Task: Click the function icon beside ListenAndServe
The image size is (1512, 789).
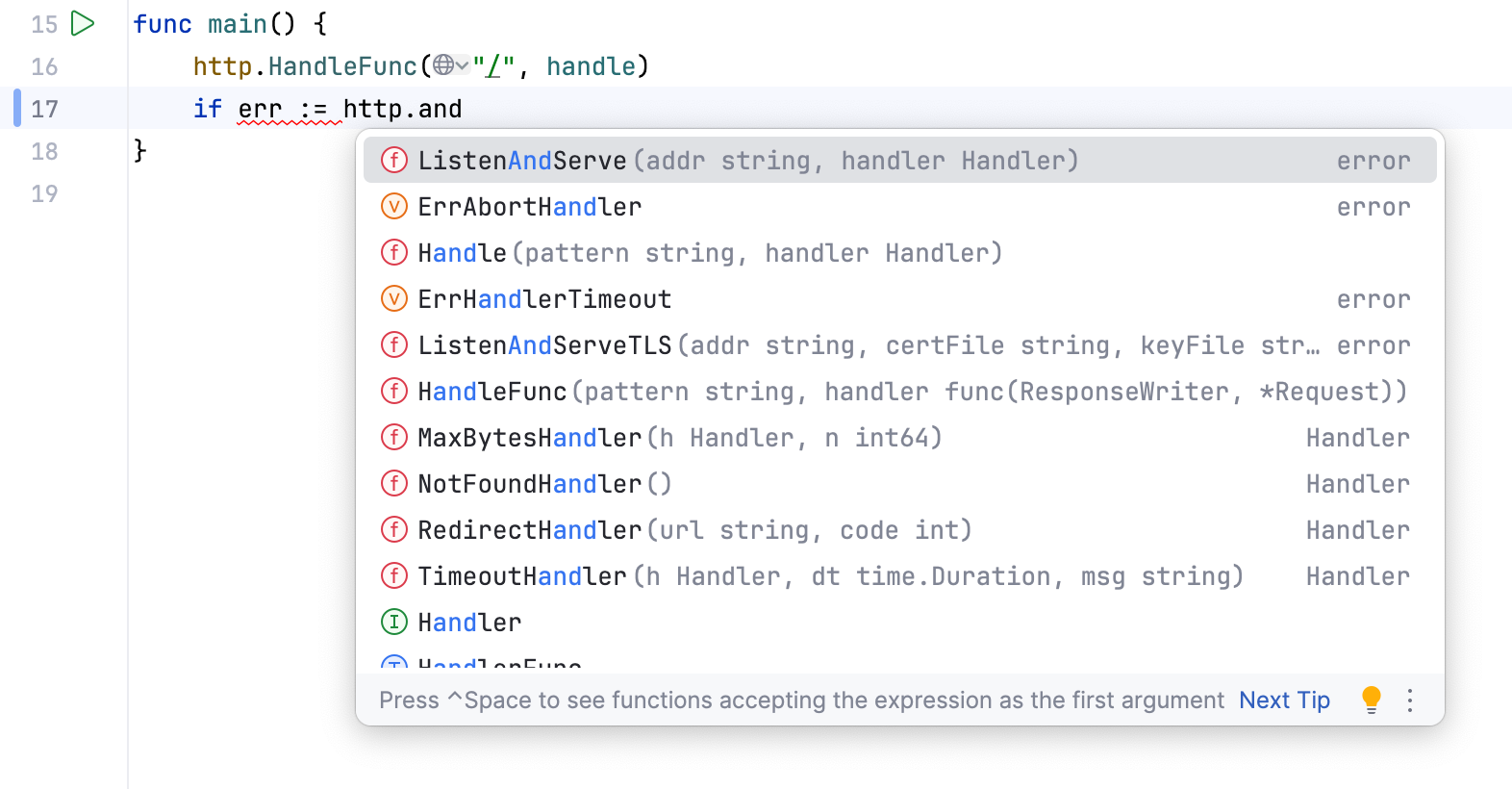Action: [x=393, y=160]
